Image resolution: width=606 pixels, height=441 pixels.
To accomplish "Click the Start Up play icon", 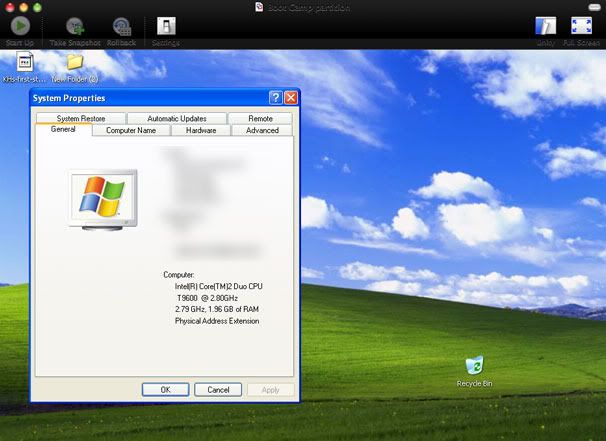I will 20,26.
